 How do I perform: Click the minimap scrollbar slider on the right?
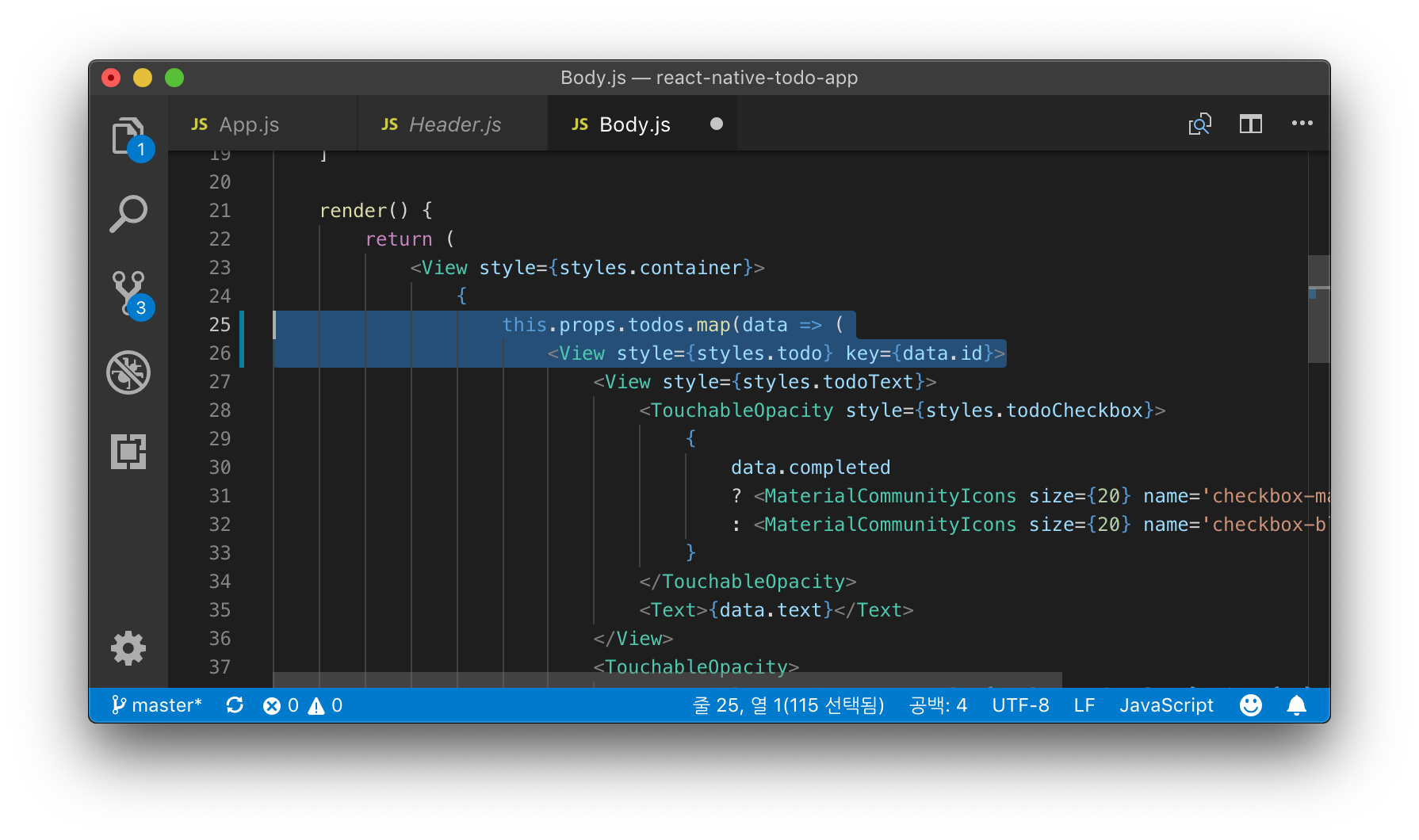coord(1319,309)
